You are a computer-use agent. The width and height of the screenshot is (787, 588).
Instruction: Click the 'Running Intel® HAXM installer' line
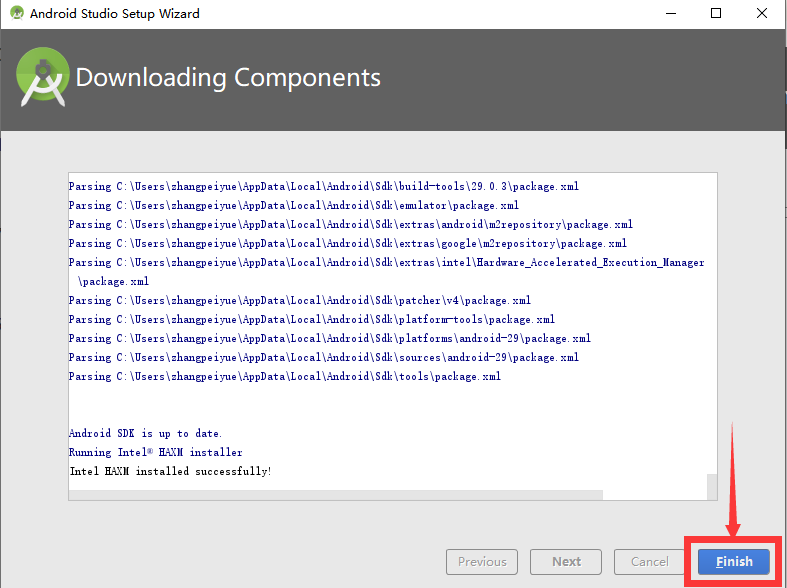point(156,452)
